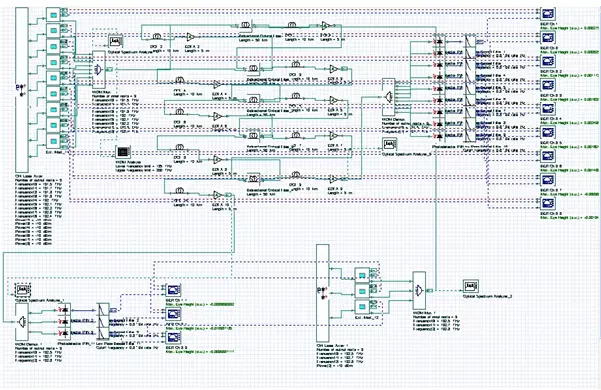Click the WDM Mux number of input ports label
This screenshot has height=390, width=601.
click(x=114, y=96)
